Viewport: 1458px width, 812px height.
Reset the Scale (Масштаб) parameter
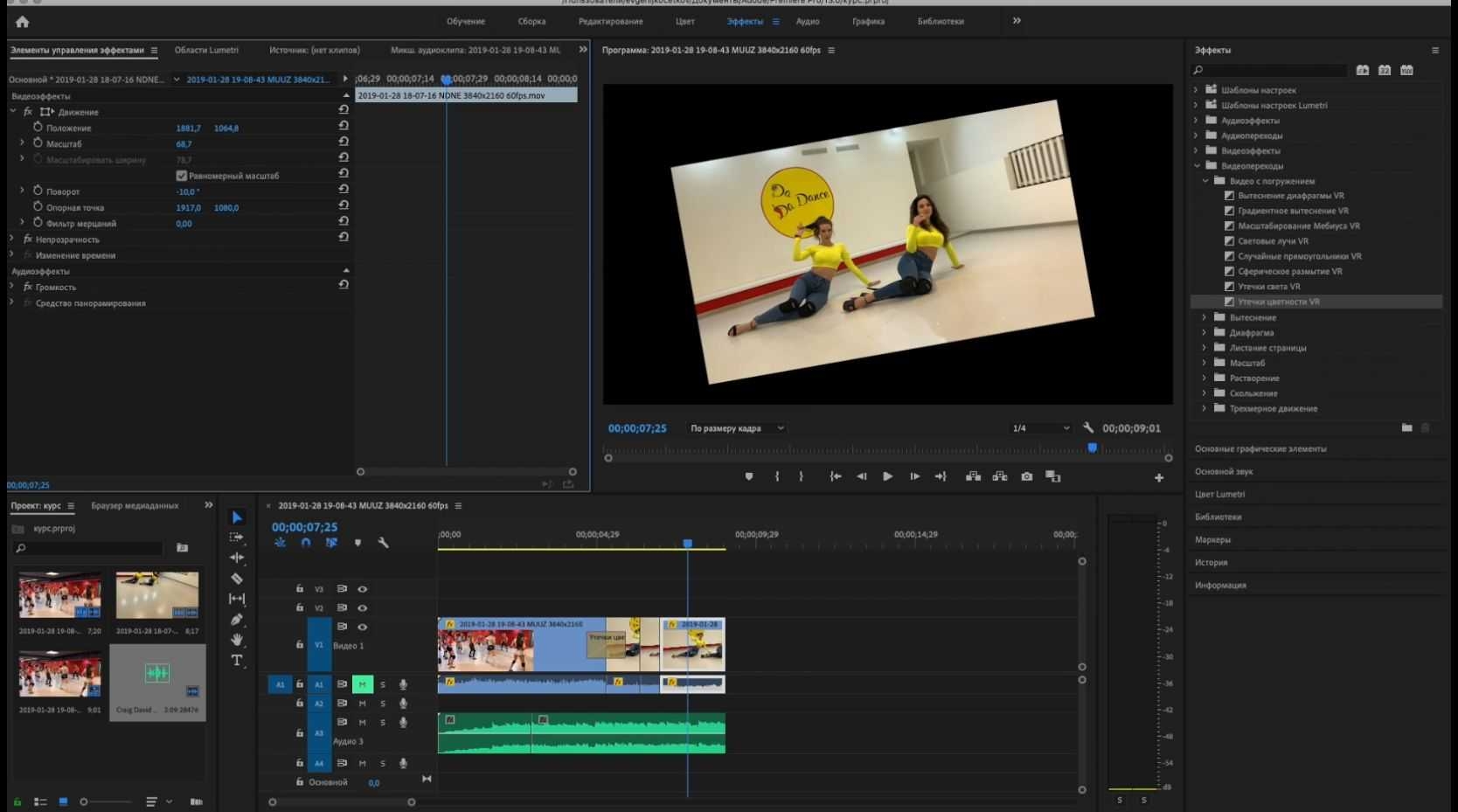point(344,142)
